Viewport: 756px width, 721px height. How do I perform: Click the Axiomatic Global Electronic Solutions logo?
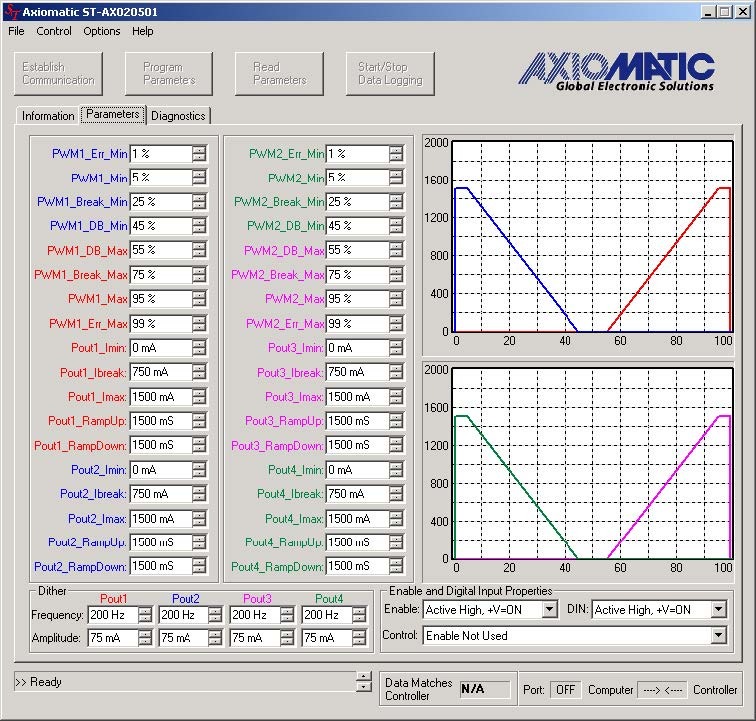click(616, 71)
